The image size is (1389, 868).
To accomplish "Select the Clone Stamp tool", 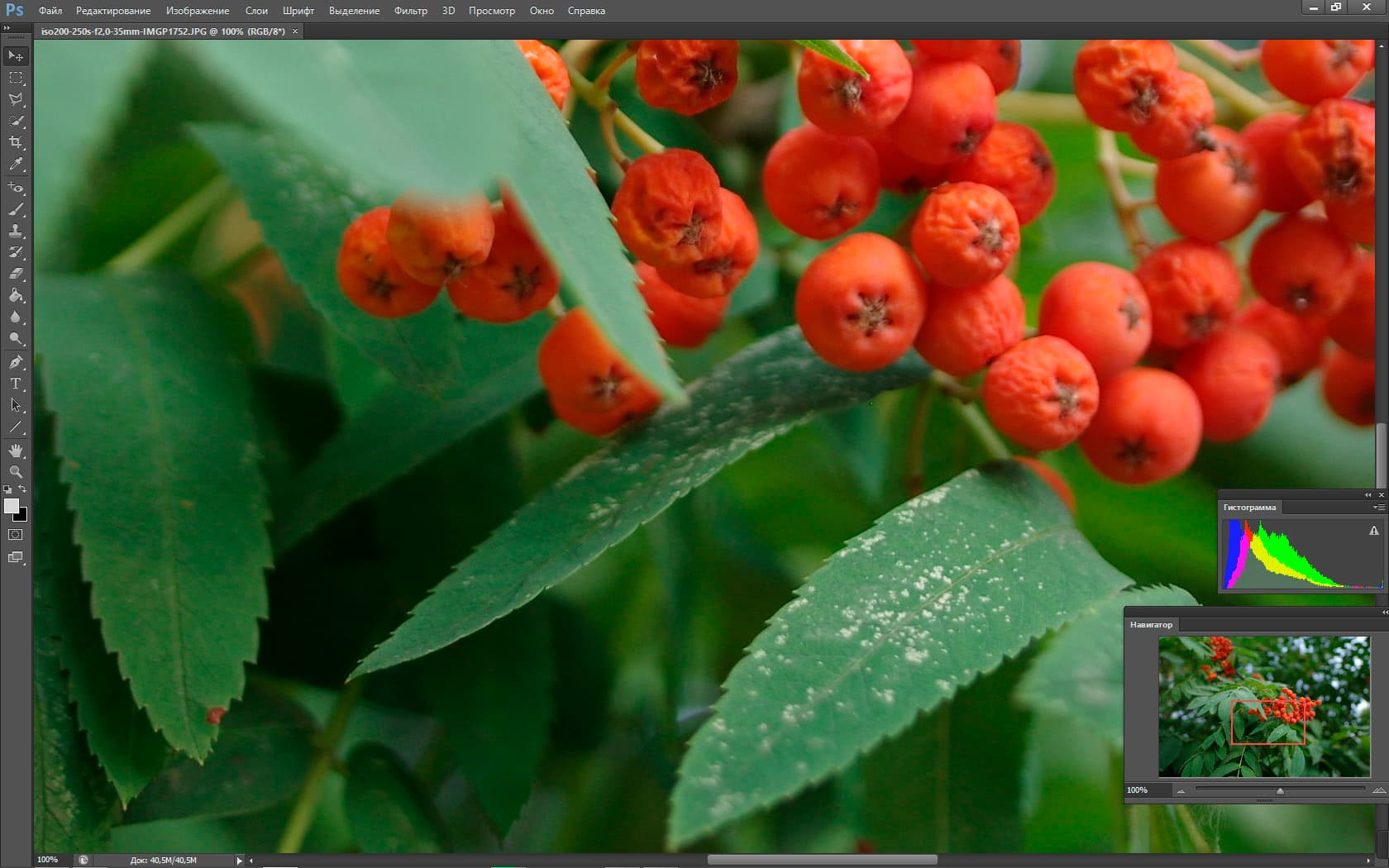I will point(16,231).
